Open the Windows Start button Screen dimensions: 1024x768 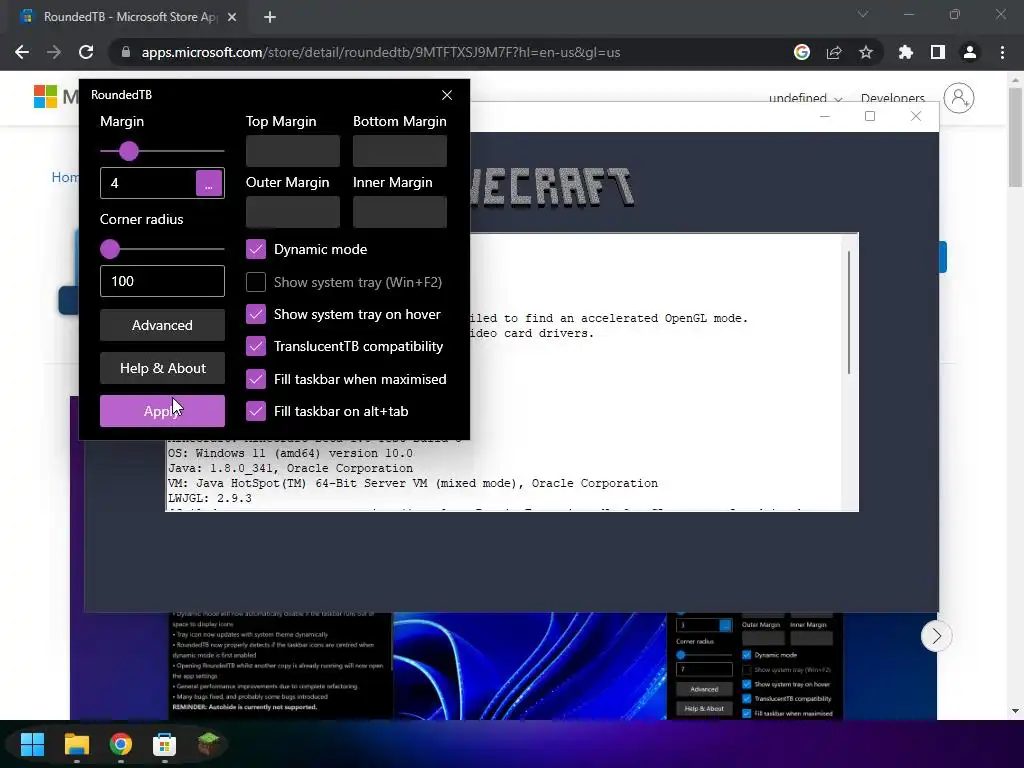[x=32, y=744]
